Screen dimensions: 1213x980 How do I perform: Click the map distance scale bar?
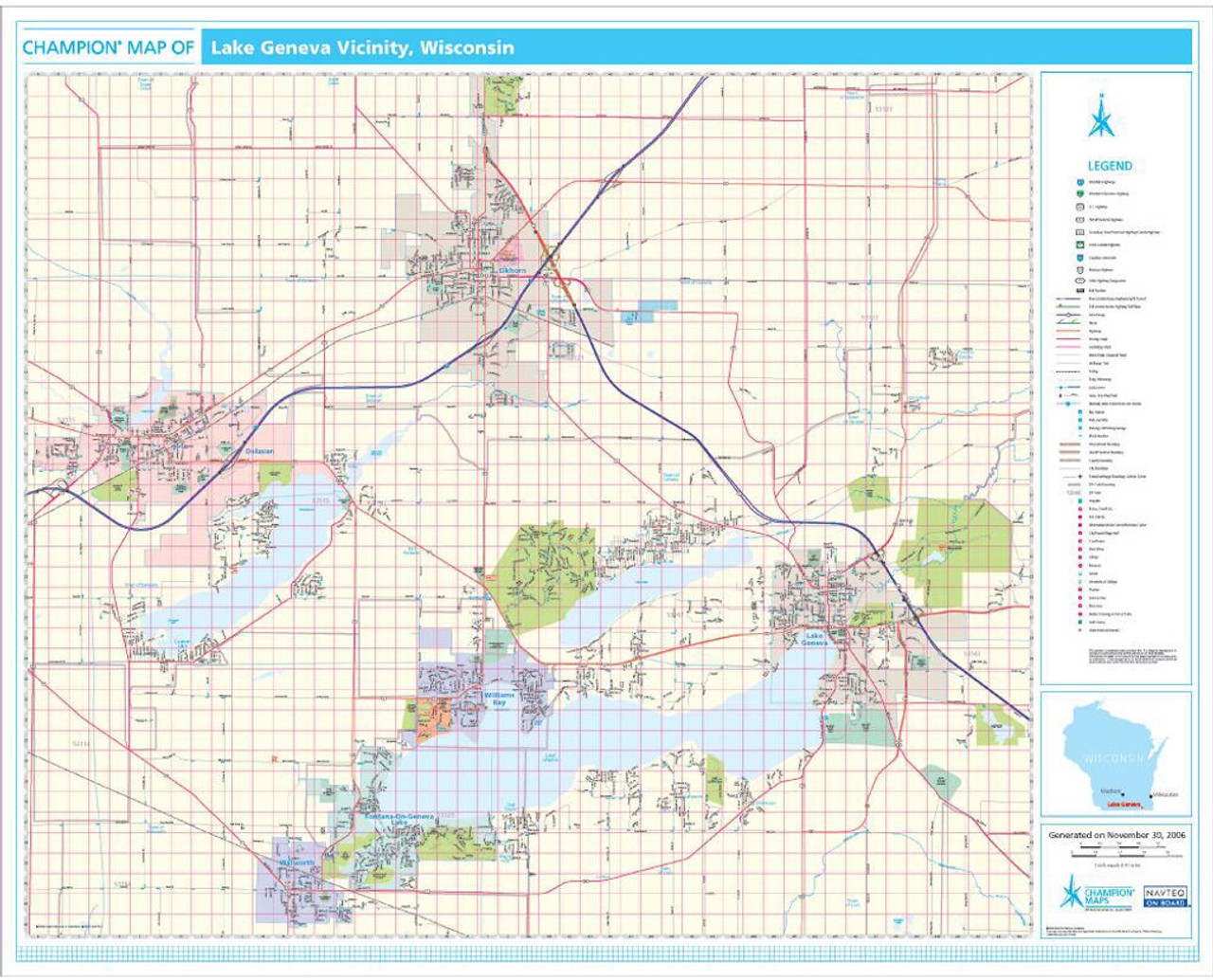point(1116,855)
